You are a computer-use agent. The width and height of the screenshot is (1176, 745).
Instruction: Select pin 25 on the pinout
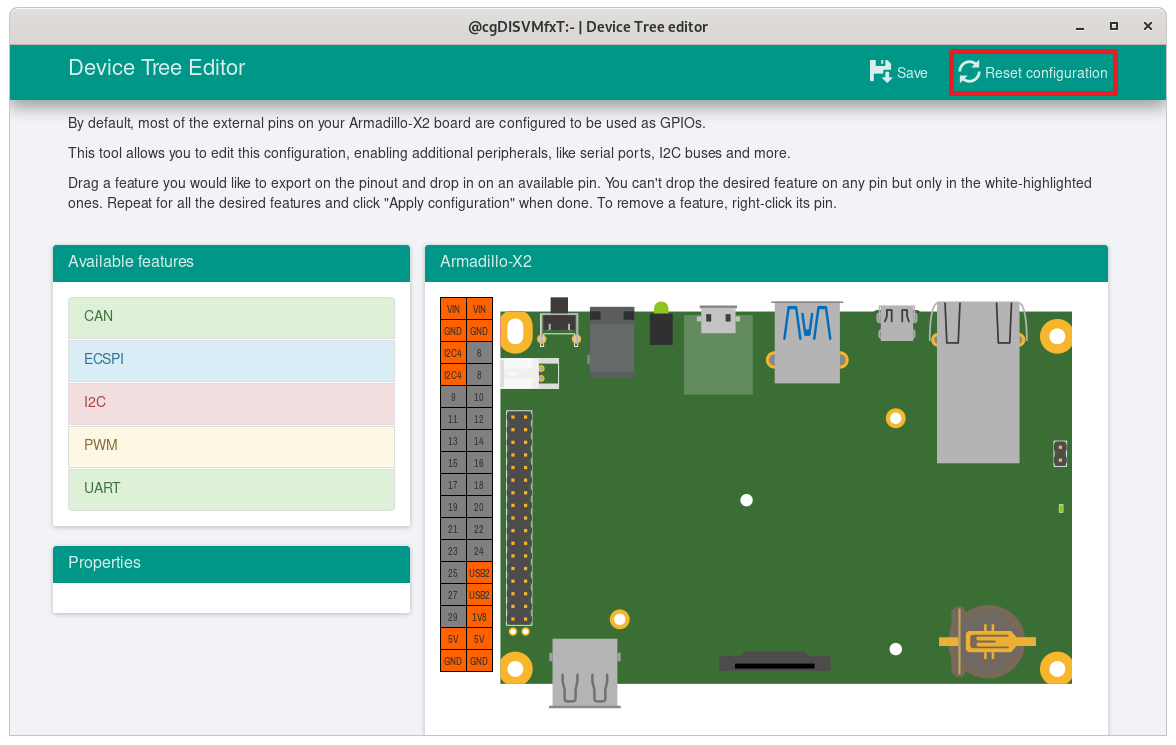click(453, 573)
